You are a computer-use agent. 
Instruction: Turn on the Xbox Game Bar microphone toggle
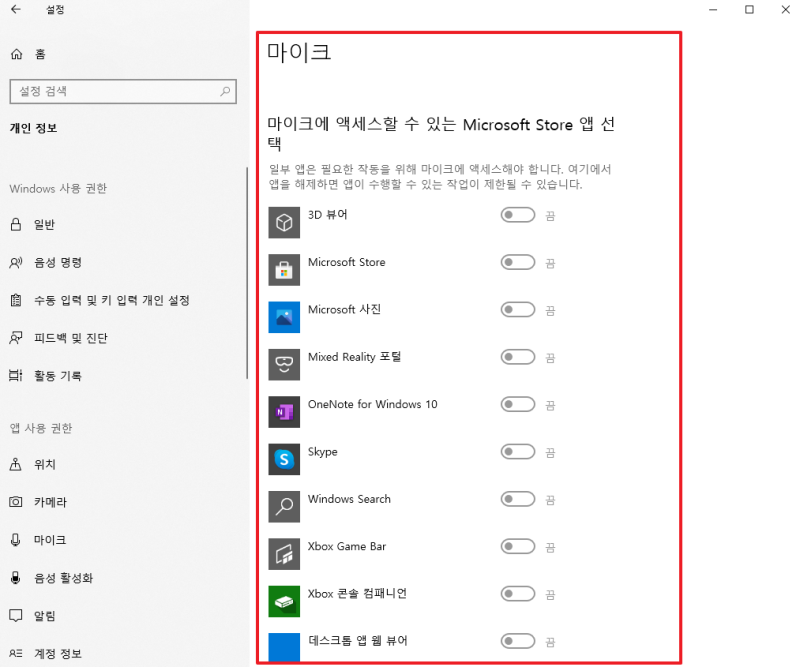(517, 546)
